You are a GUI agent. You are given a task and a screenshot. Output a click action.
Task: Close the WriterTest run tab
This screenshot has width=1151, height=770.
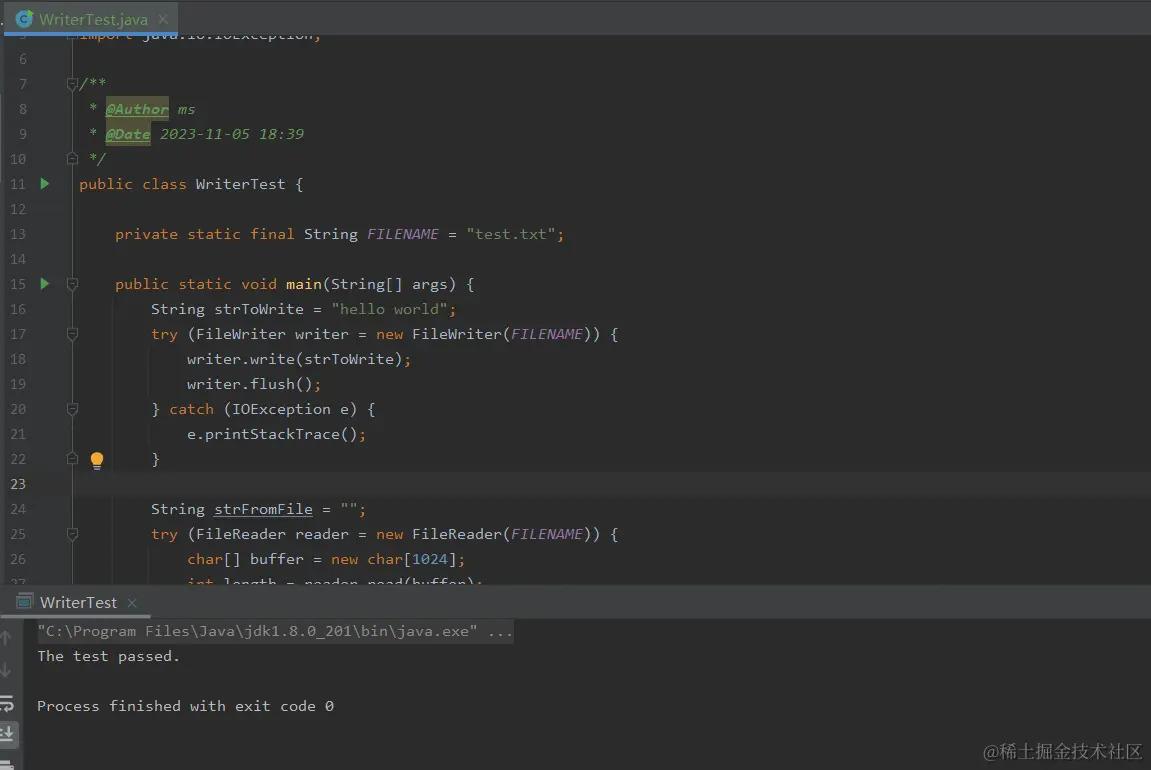coord(132,603)
